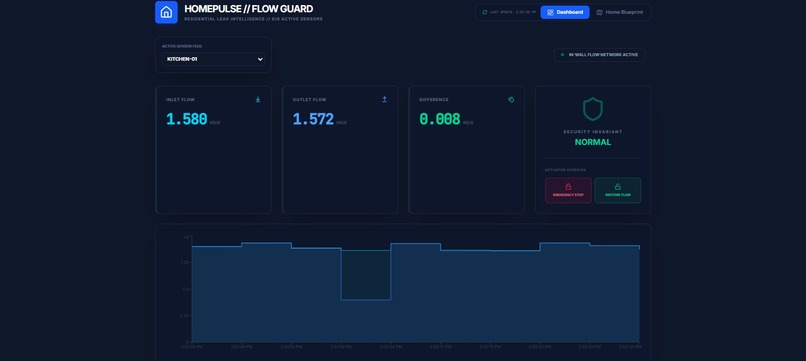Select the 1.572 outlet flow value
The height and width of the screenshot is (361, 806).
click(x=313, y=119)
